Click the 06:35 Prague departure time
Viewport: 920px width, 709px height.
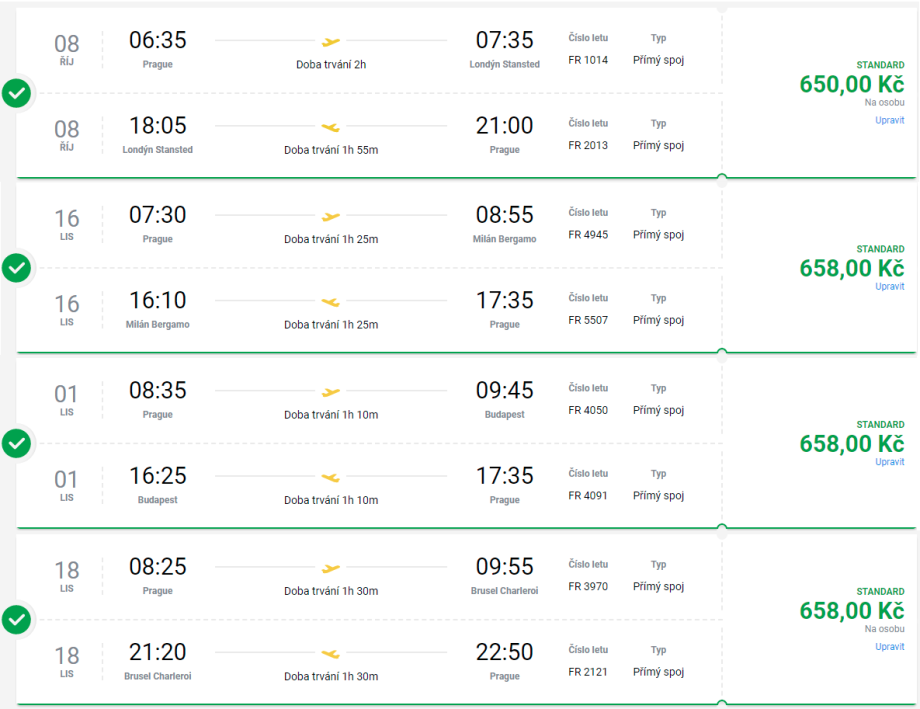click(157, 41)
